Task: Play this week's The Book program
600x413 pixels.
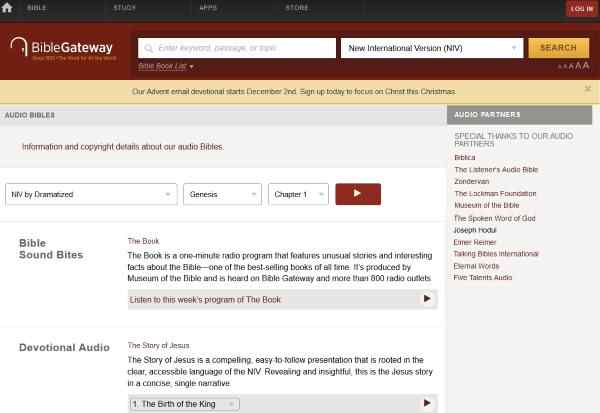Action: click(x=427, y=299)
